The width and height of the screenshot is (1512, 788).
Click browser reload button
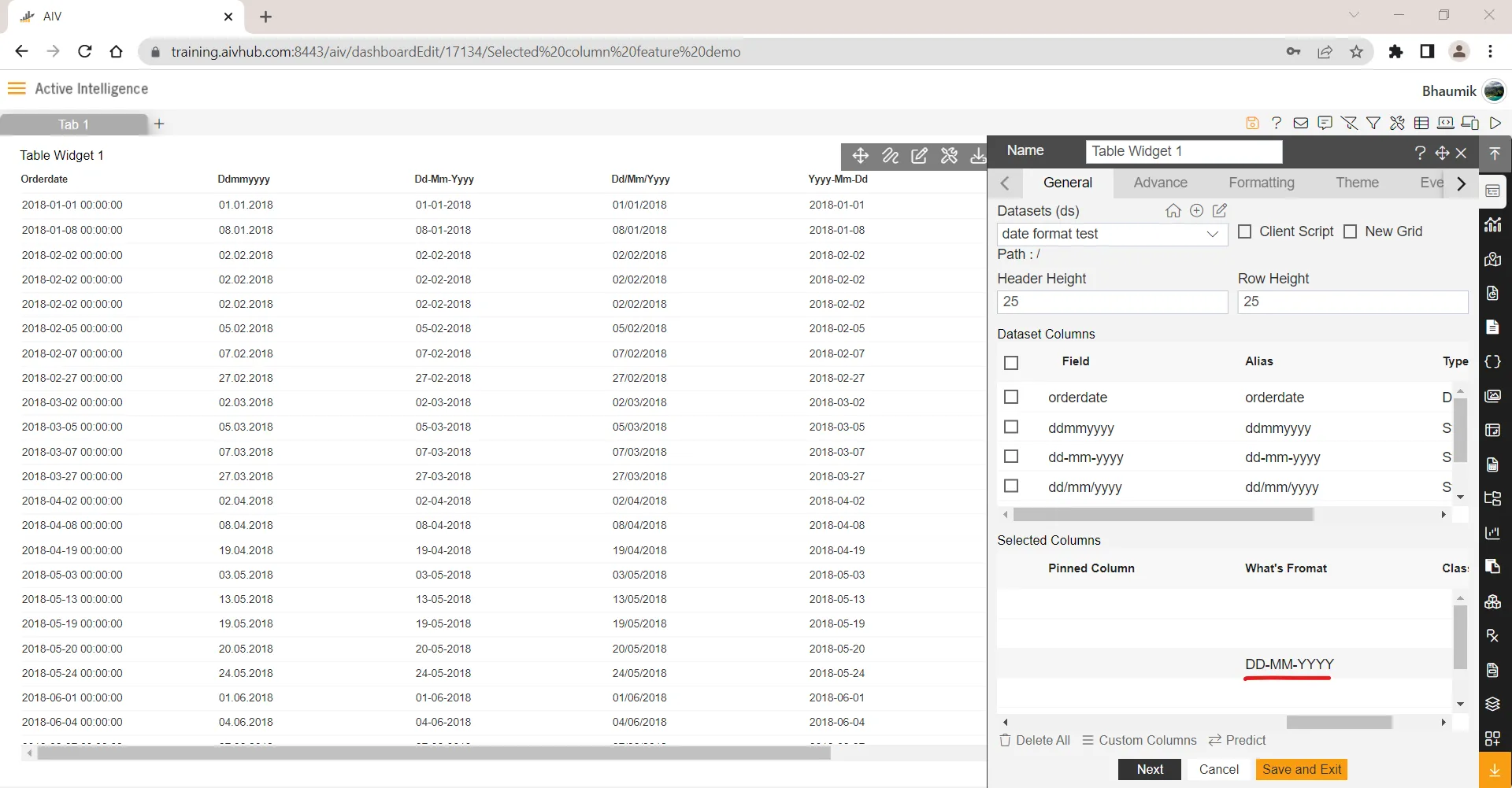(x=85, y=51)
